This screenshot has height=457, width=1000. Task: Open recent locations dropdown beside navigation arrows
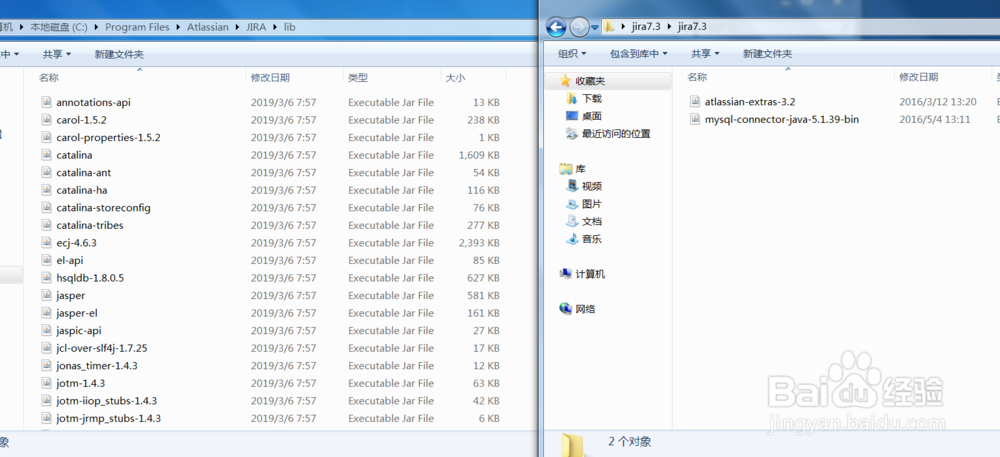[x=595, y=27]
